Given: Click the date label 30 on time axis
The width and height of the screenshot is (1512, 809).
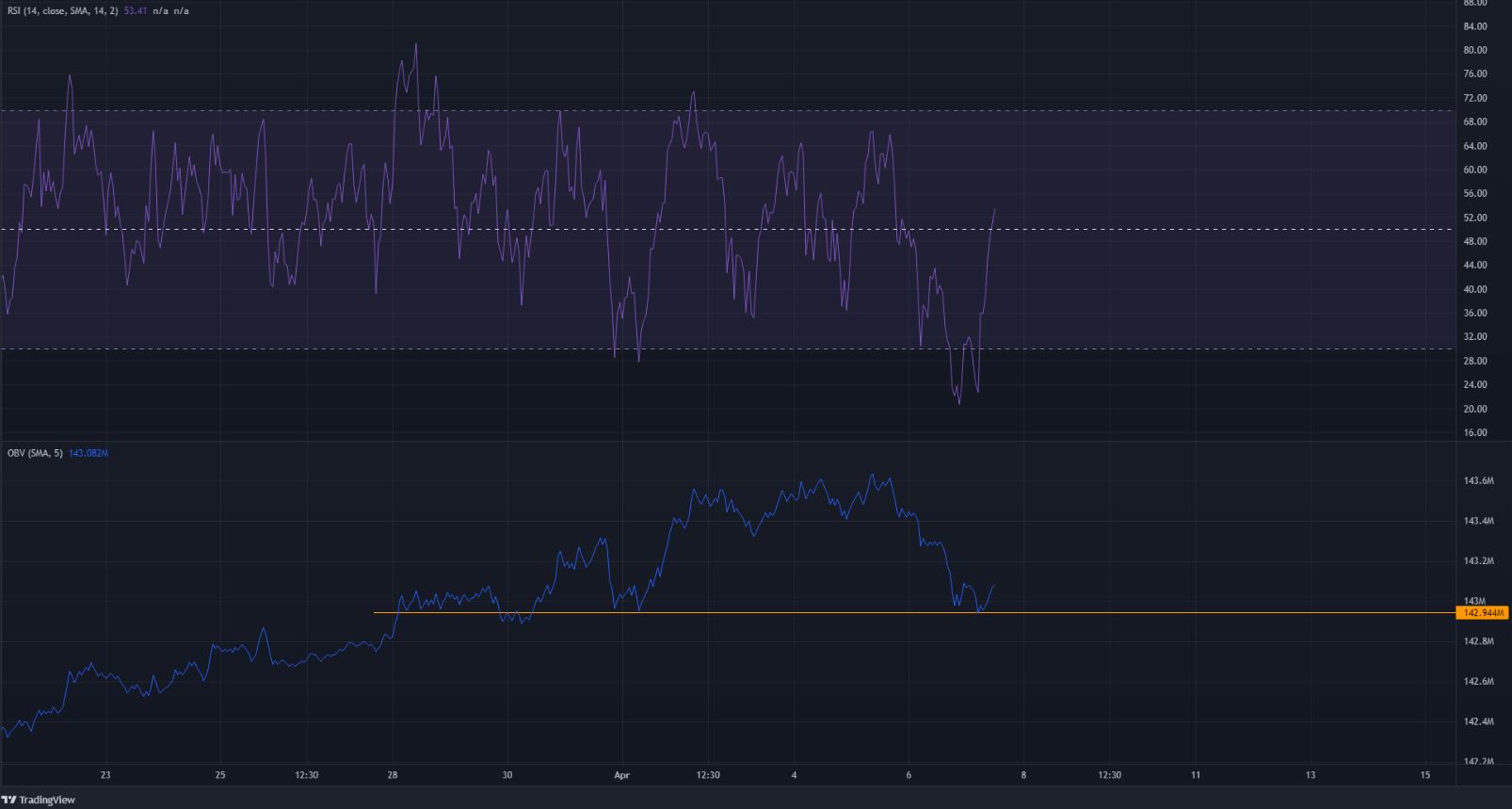Looking at the screenshot, I should [507, 775].
